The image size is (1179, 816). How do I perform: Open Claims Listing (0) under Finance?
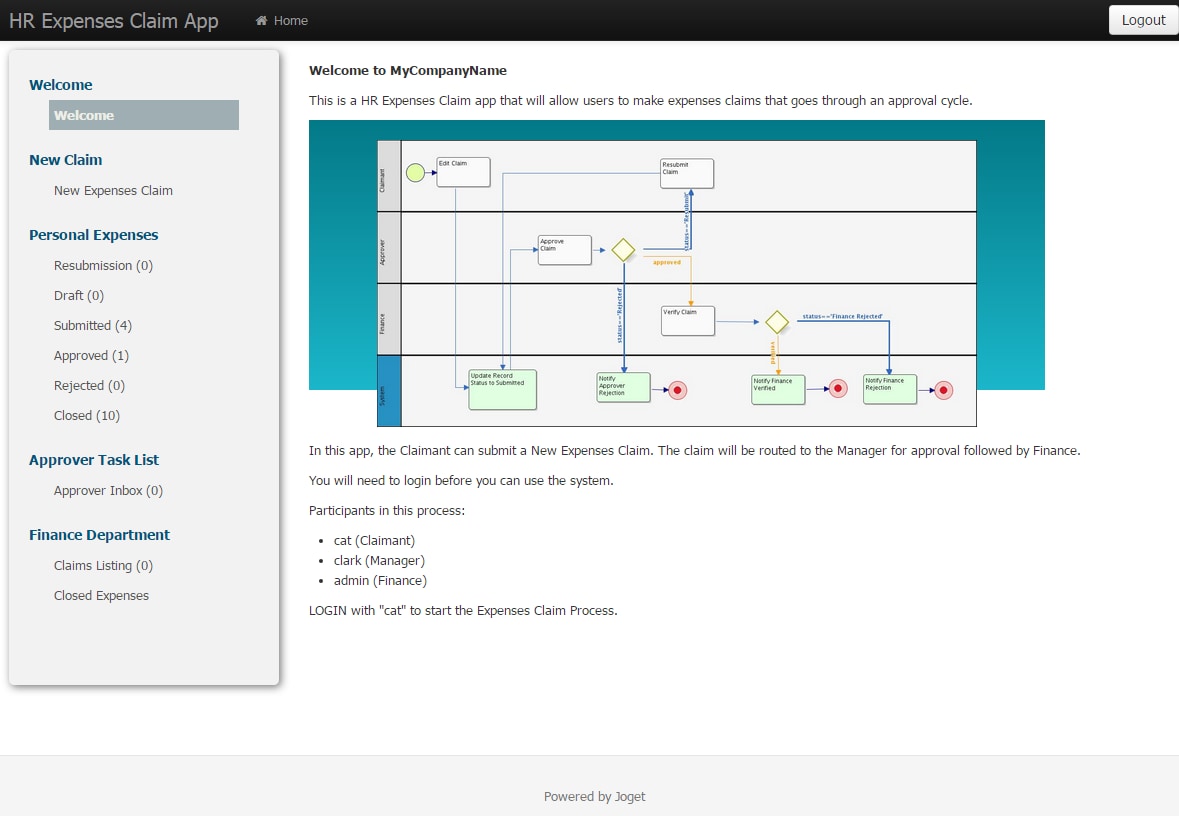(x=103, y=566)
